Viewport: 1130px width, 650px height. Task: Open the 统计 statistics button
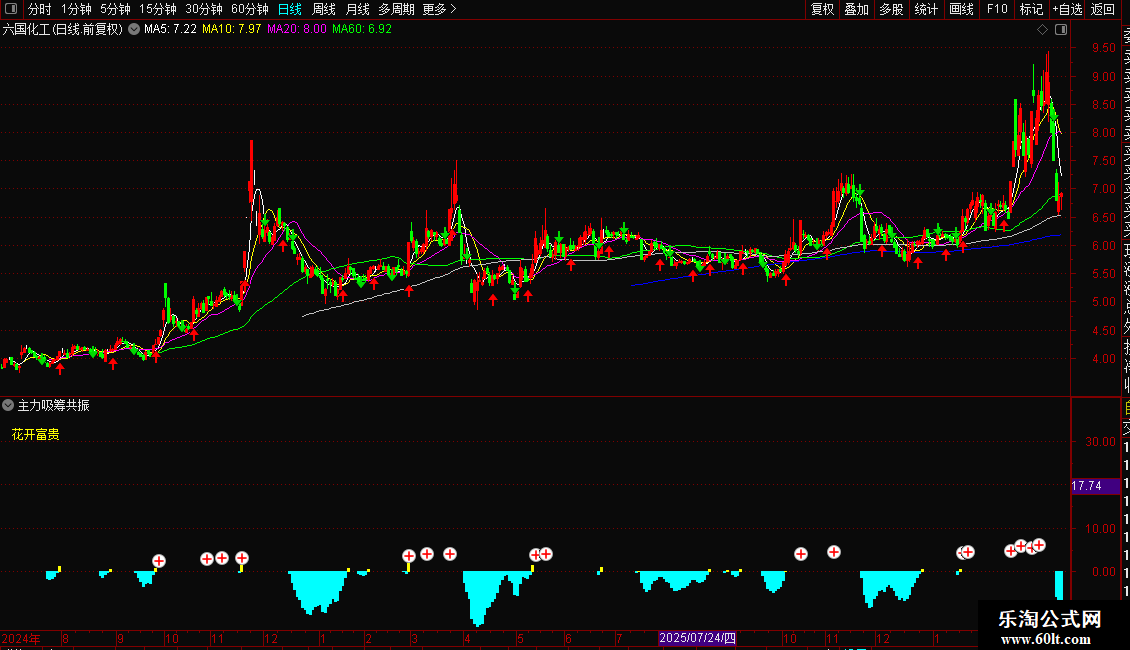click(926, 9)
